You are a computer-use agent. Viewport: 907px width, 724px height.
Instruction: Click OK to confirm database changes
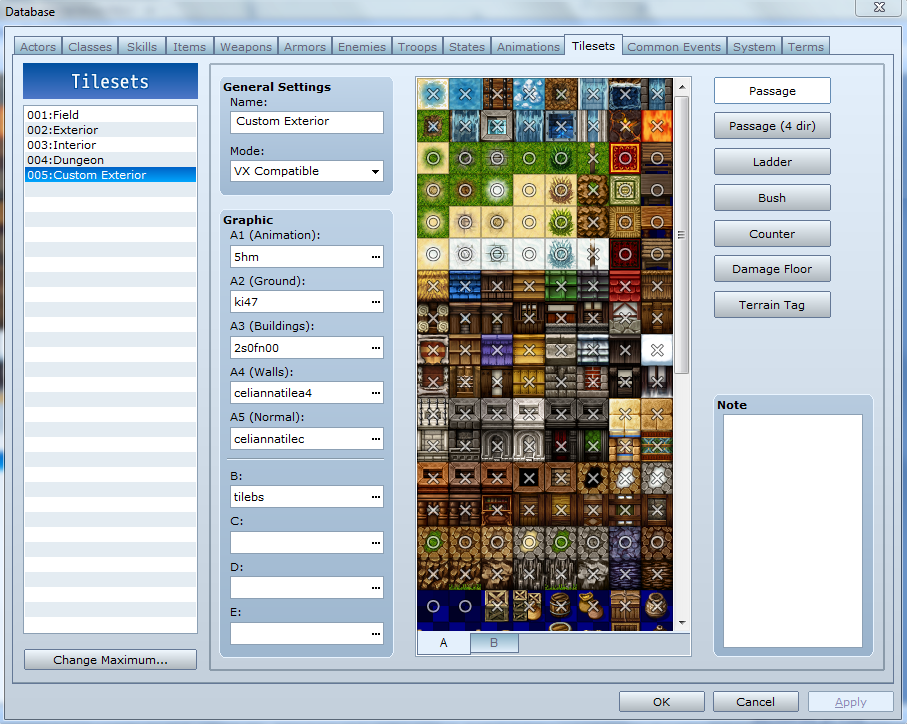click(662, 701)
